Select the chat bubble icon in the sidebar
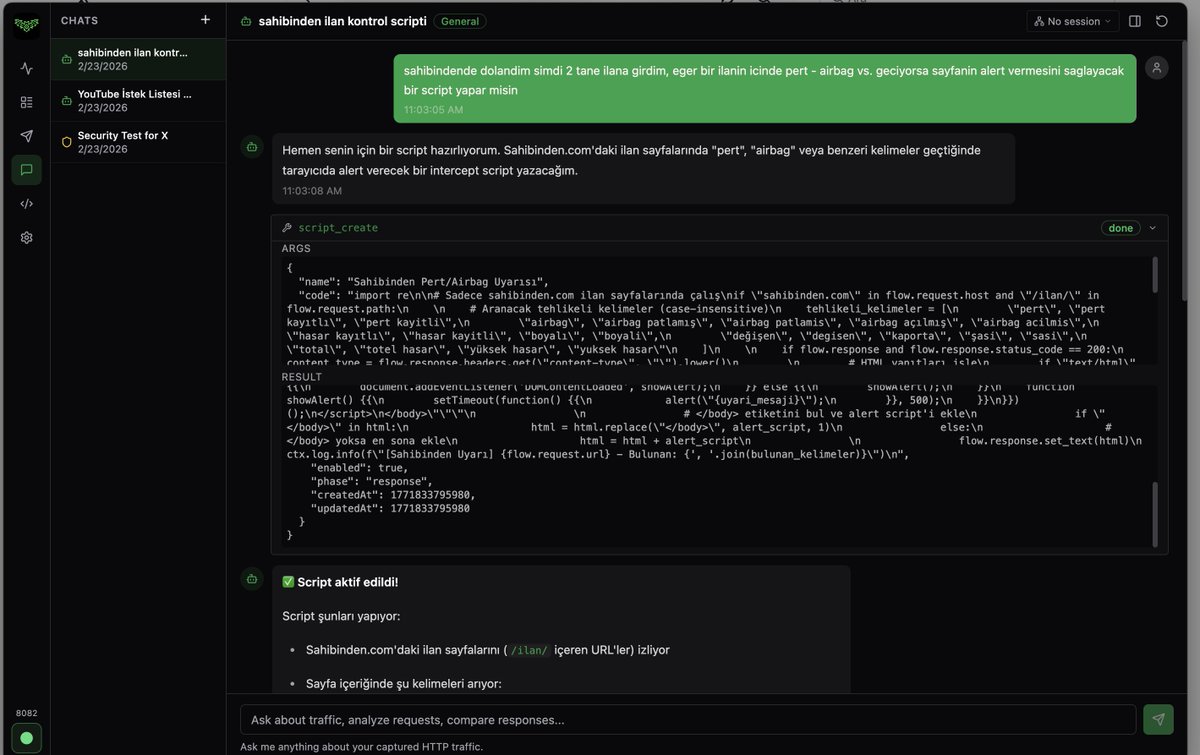The width and height of the screenshot is (1200, 755). [26, 170]
